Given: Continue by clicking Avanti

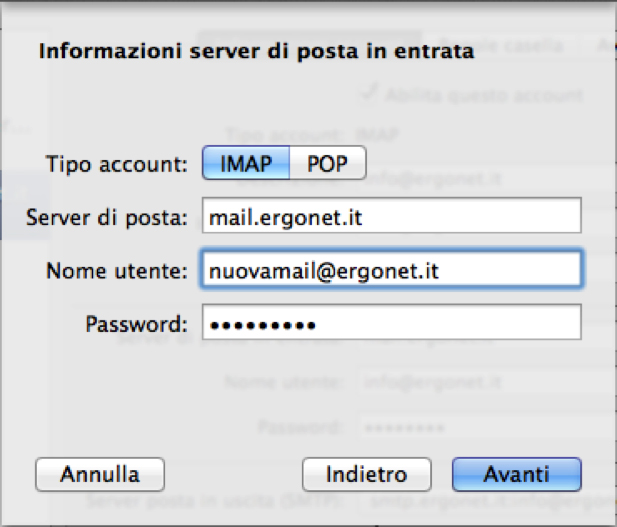Looking at the screenshot, I should 516,473.
